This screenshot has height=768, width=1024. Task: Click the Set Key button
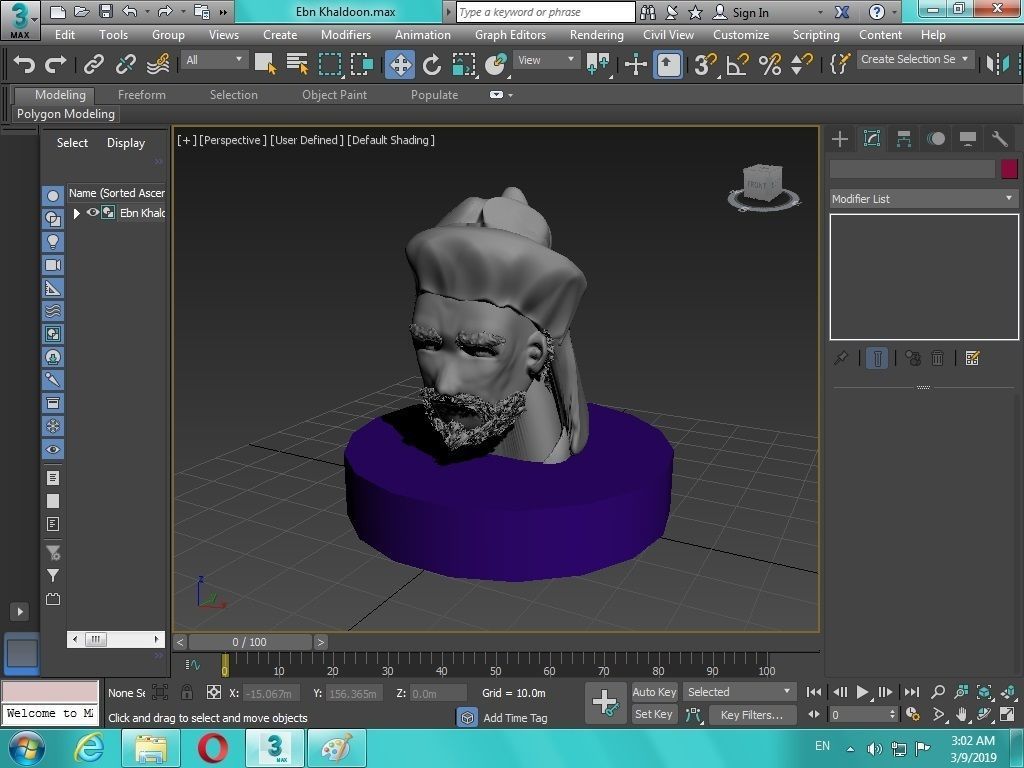(654, 714)
